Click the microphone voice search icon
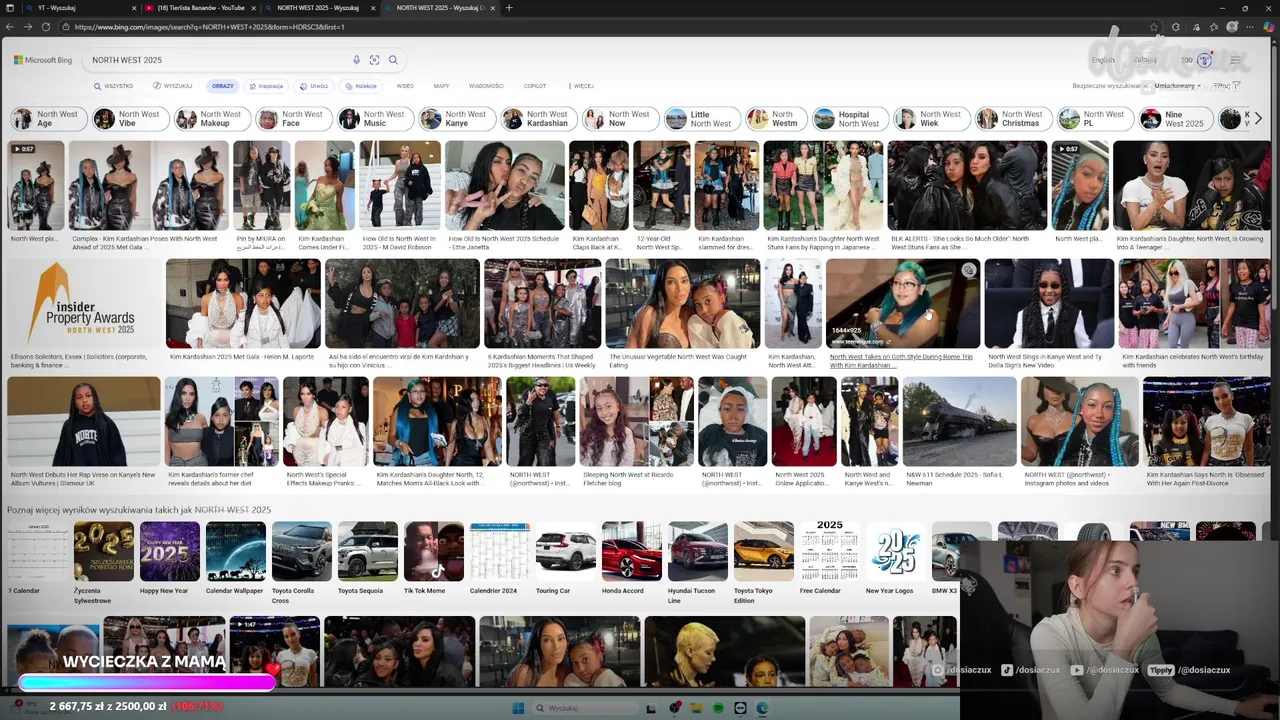 click(x=356, y=60)
